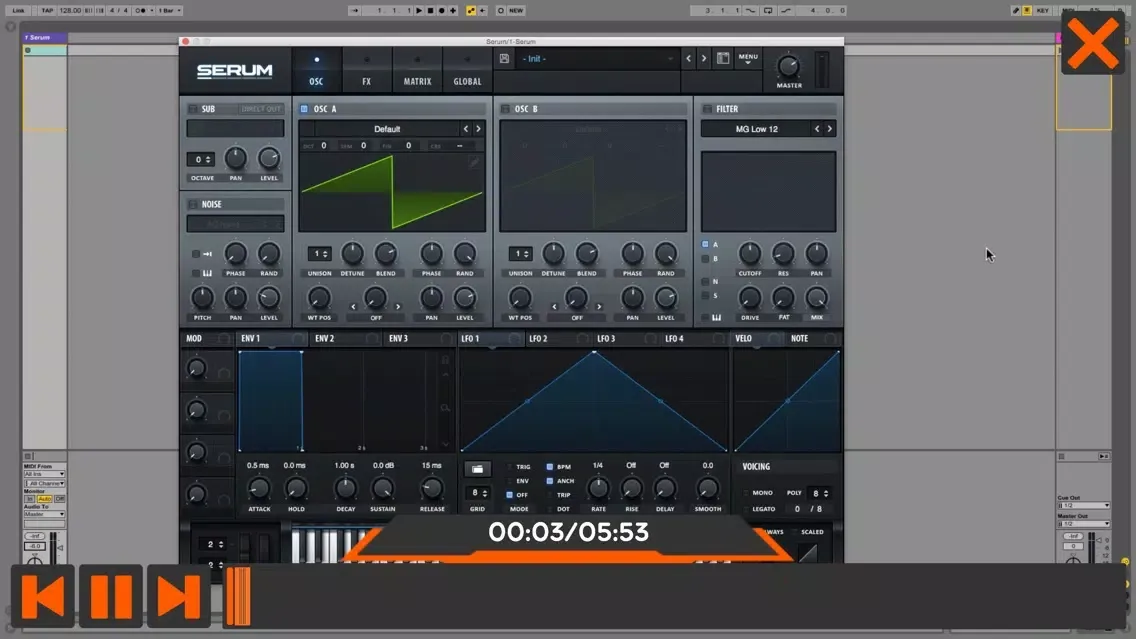Close the video overlay with orange X
The width and height of the screenshot is (1136, 639).
tap(1093, 43)
